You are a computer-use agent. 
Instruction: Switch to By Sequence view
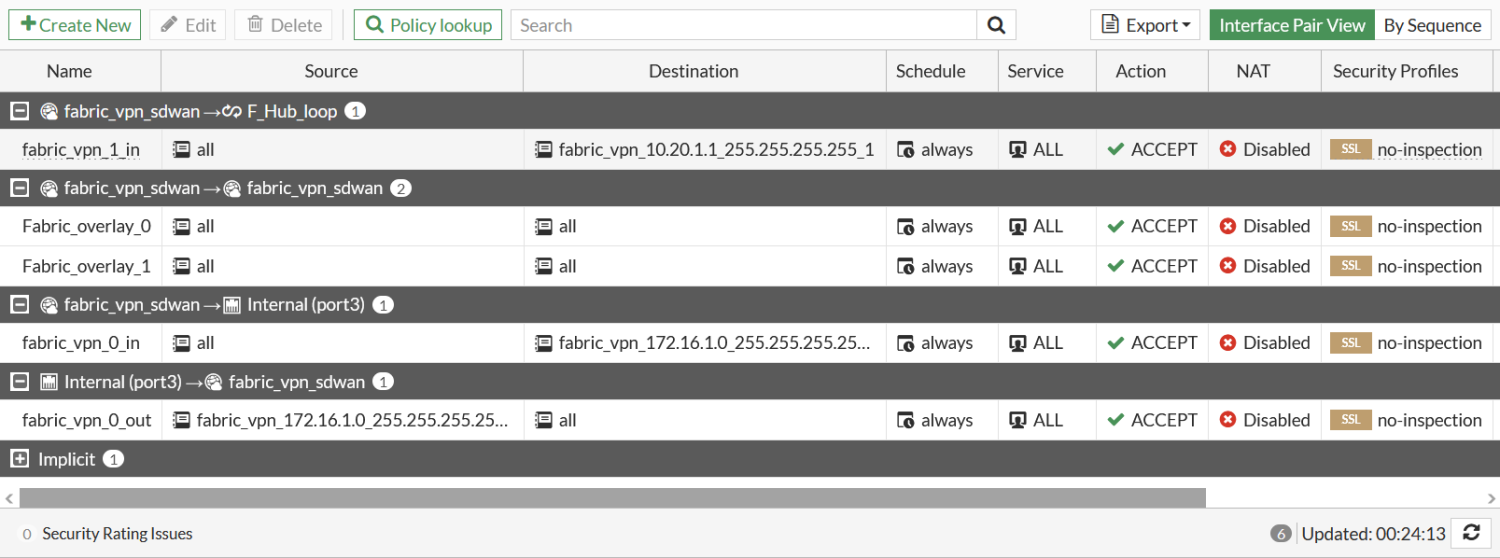click(1432, 25)
